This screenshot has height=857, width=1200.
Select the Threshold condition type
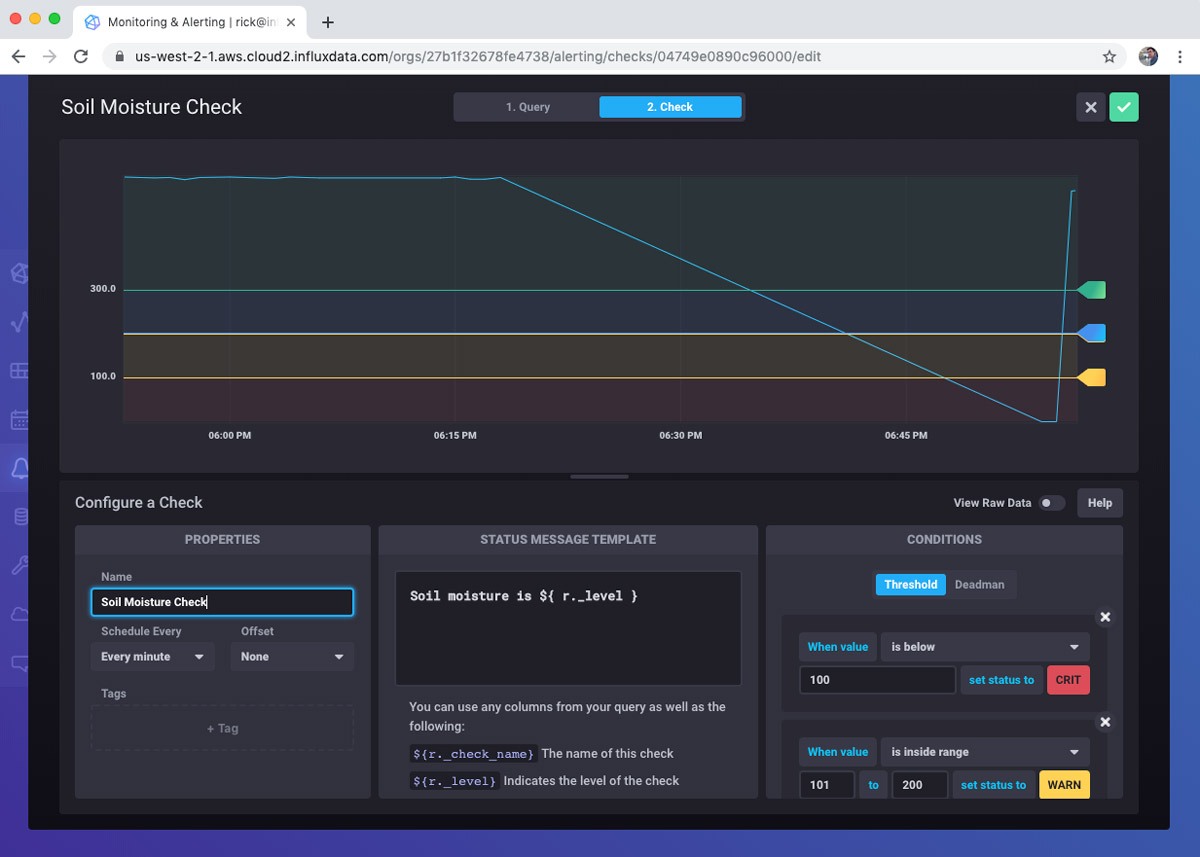pyautogui.click(x=910, y=584)
